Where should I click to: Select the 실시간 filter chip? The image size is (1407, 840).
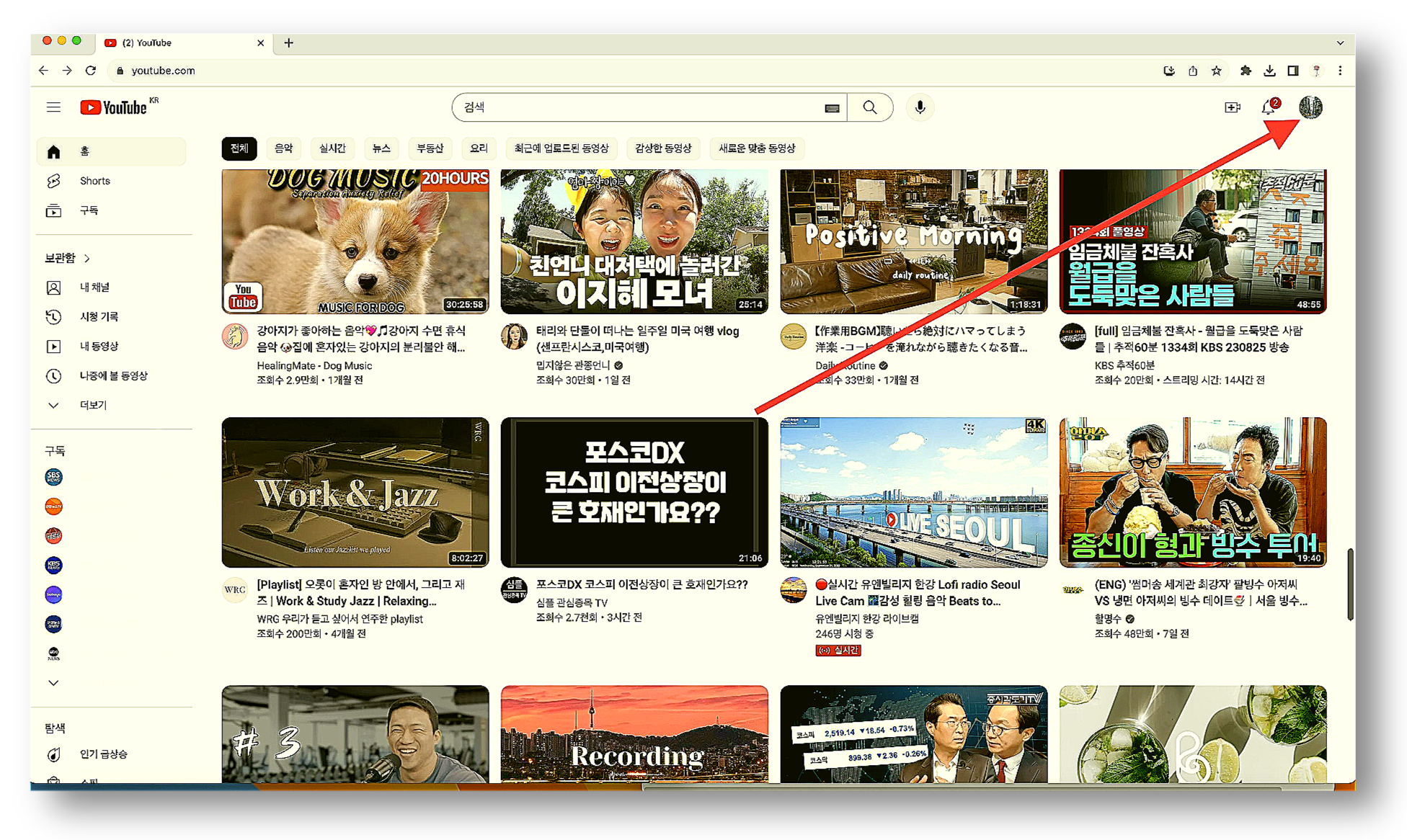tap(332, 148)
